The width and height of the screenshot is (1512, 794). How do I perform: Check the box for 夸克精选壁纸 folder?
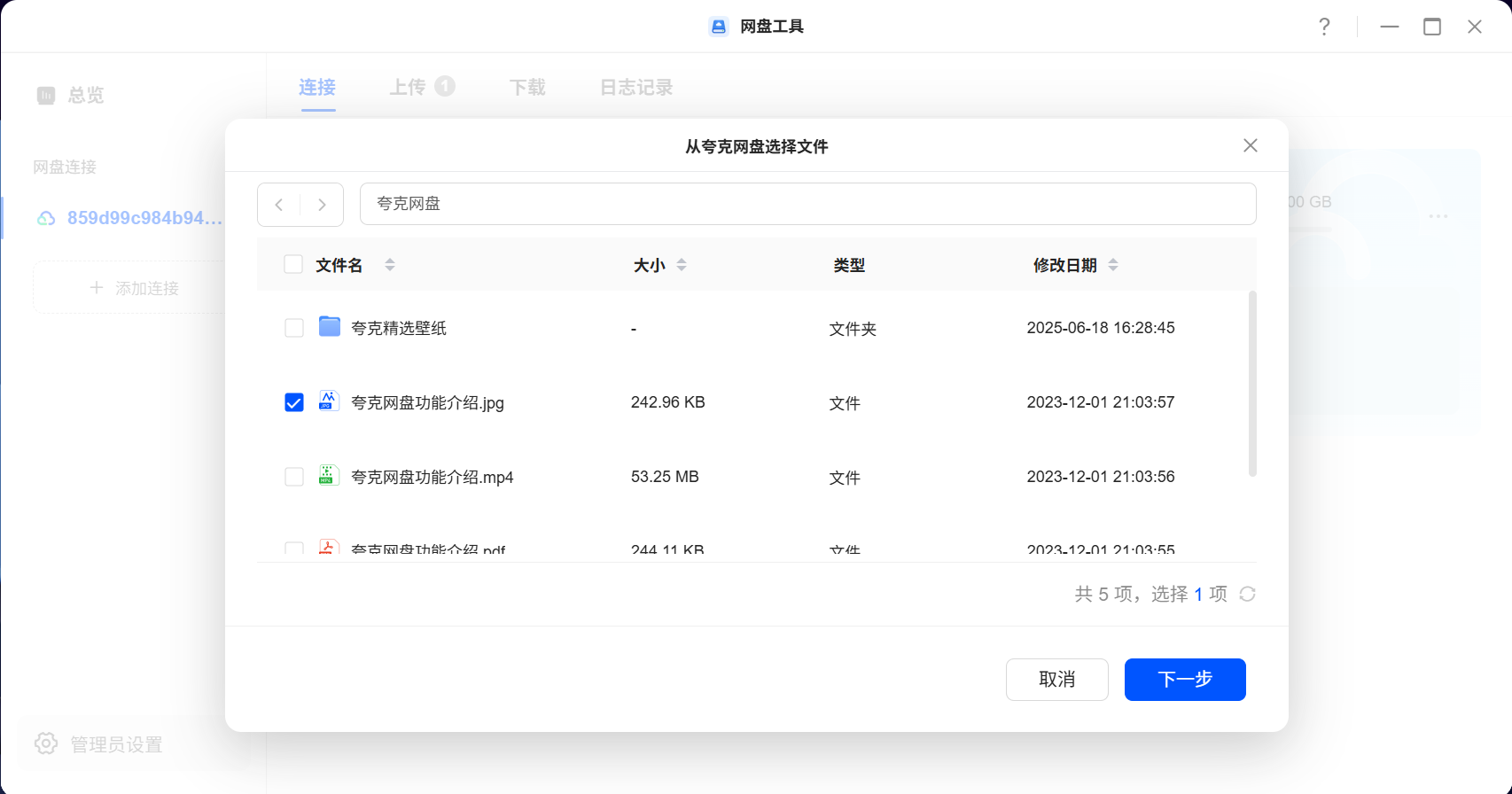(x=294, y=328)
